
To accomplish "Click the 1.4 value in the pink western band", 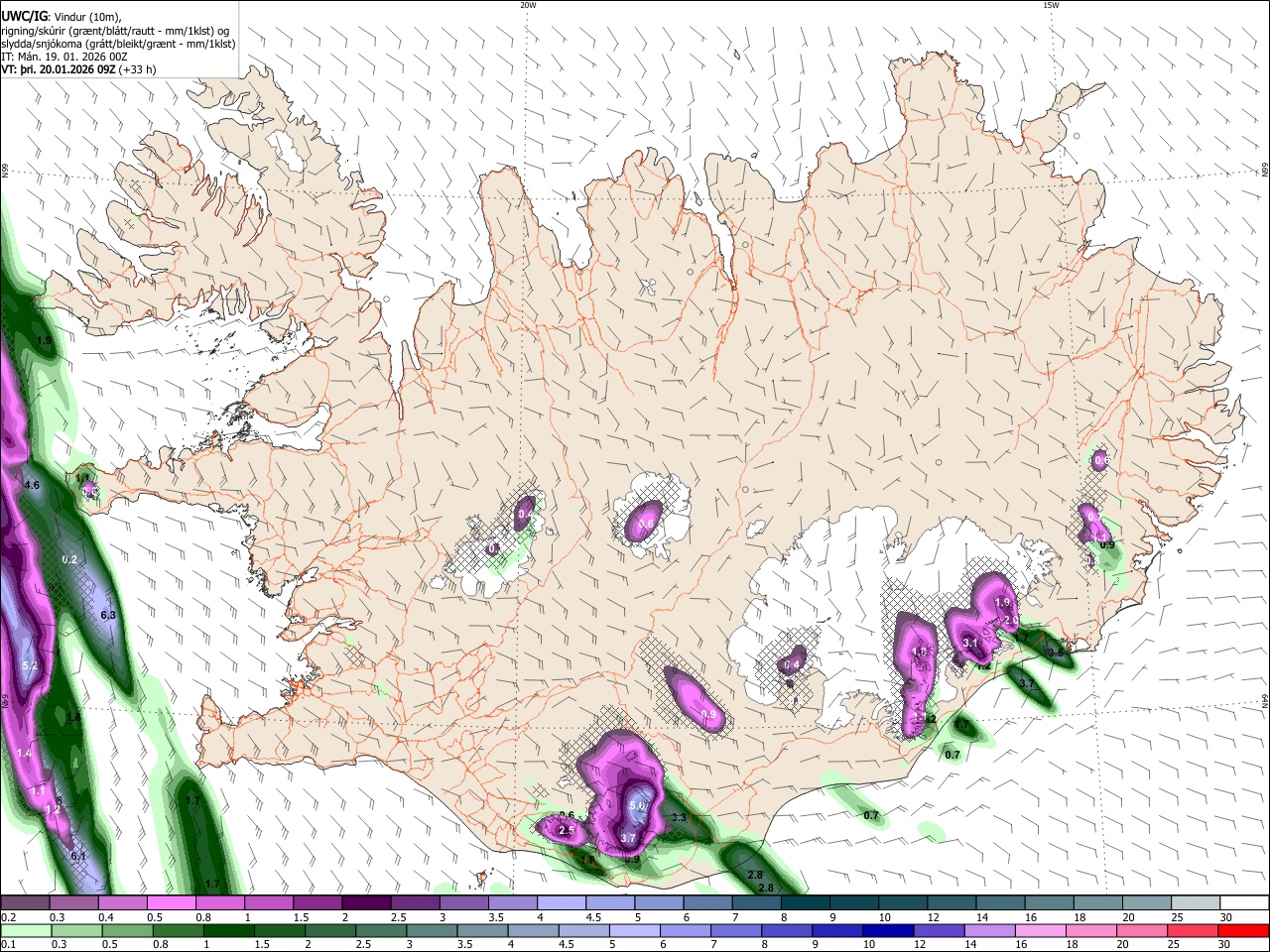I will (x=26, y=754).
